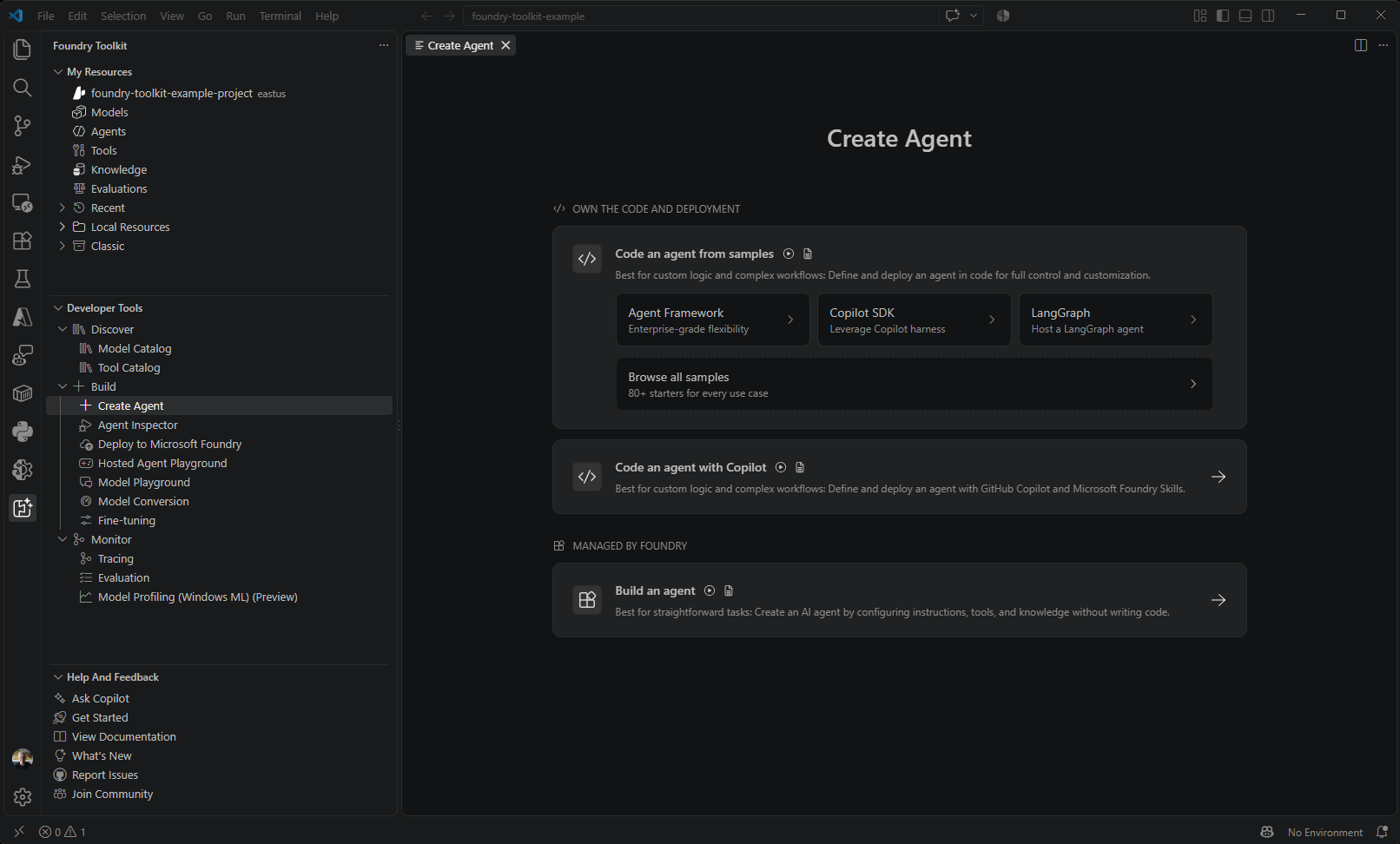Select the Foundry Toolkit activity bar icon
Screen dimensions: 1400x844
click(x=23, y=508)
